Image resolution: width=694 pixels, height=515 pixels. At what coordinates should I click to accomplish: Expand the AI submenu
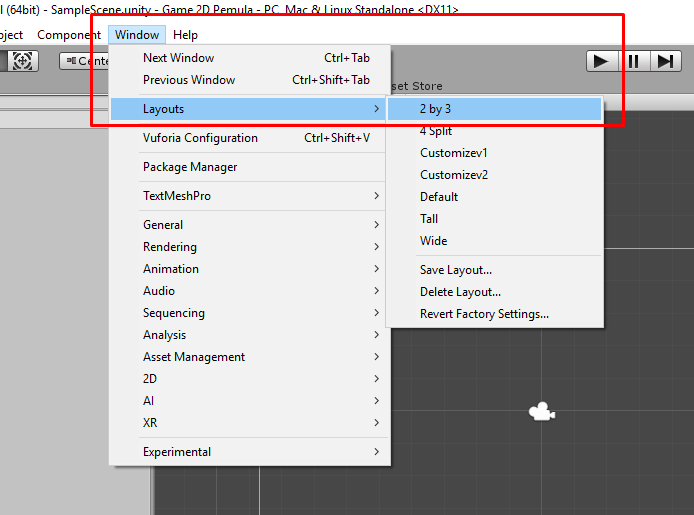[x=250, y=401]
